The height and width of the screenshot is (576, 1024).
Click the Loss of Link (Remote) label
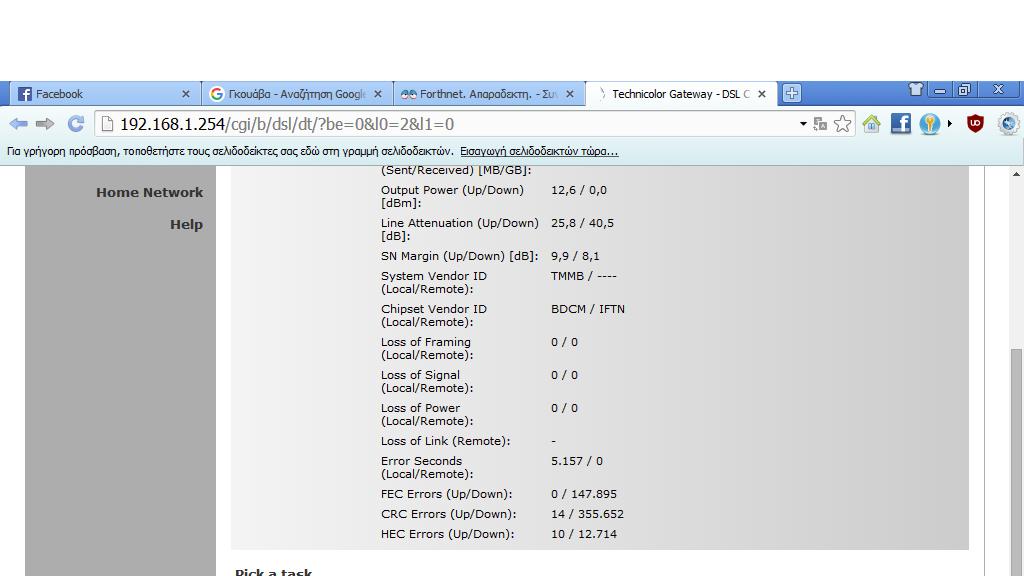(x=445, y=441)
